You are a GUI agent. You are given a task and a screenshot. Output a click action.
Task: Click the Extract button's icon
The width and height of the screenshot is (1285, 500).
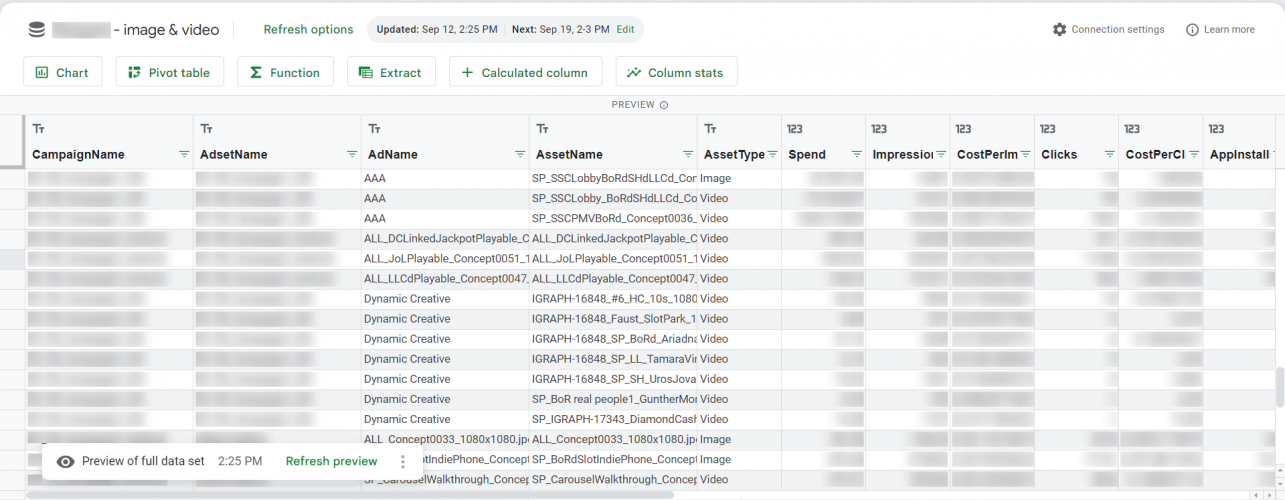[366, 72]
